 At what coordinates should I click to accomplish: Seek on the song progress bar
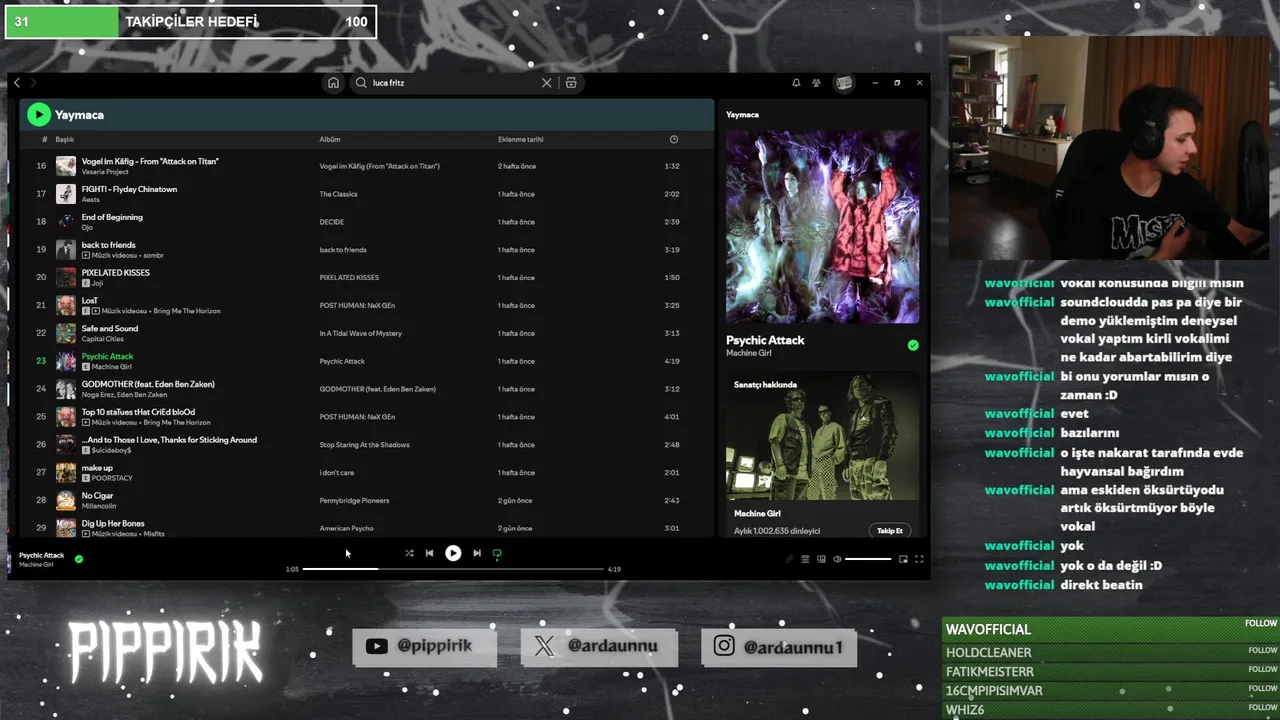tap(453, 569)
